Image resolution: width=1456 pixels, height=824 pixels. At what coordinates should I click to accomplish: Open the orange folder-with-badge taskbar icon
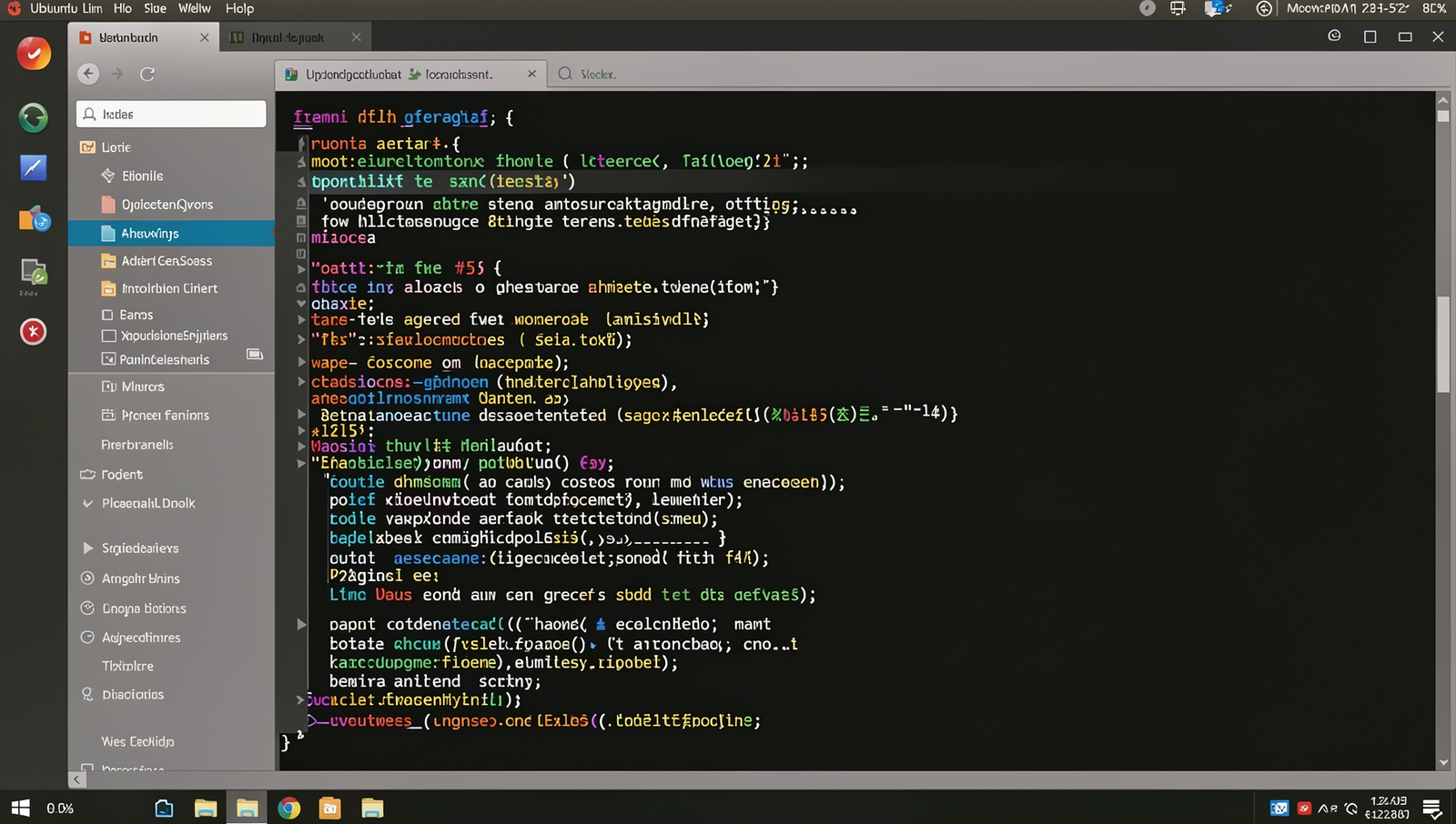point(329,808)
